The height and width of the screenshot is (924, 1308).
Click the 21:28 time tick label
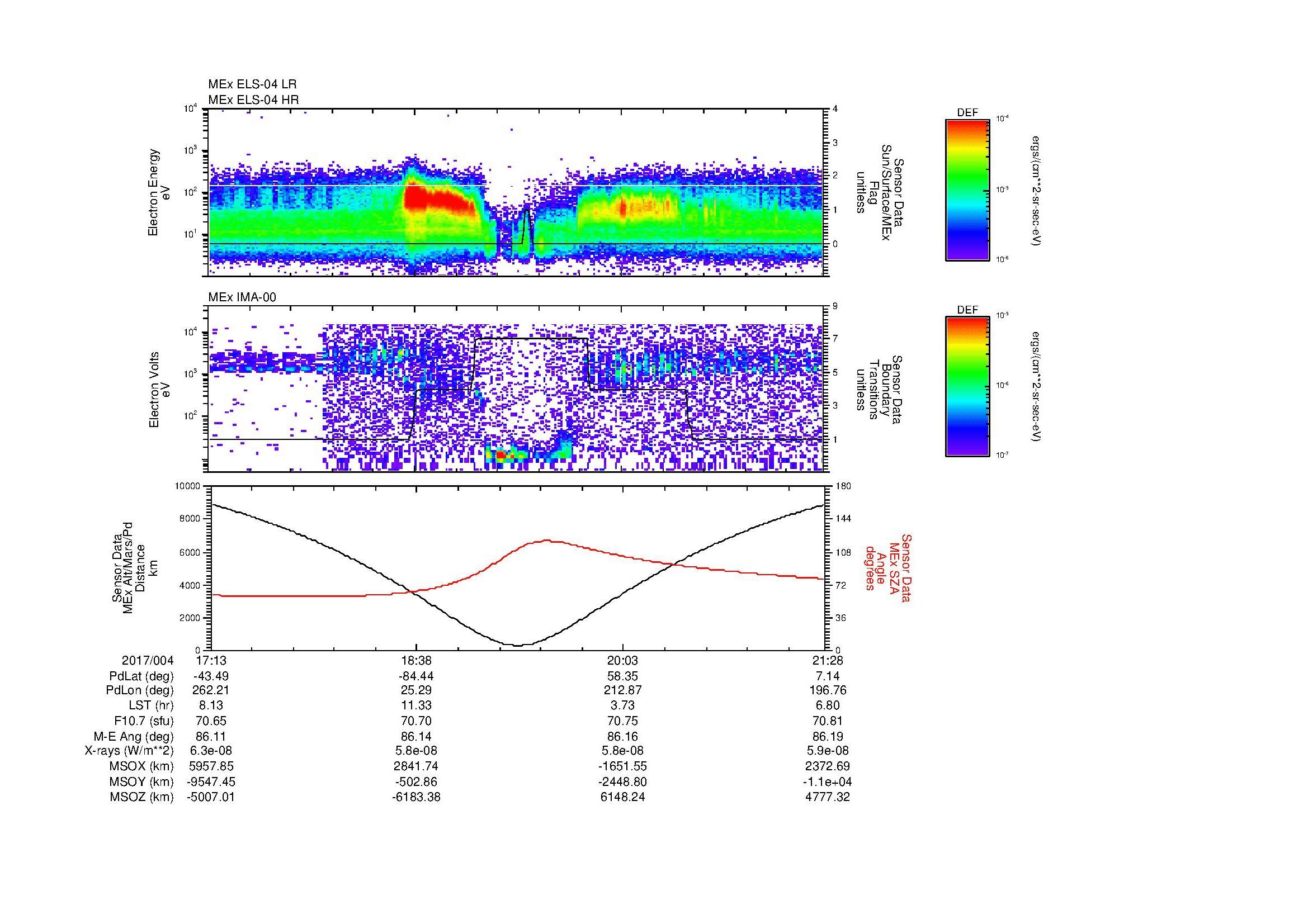point(827,660)
